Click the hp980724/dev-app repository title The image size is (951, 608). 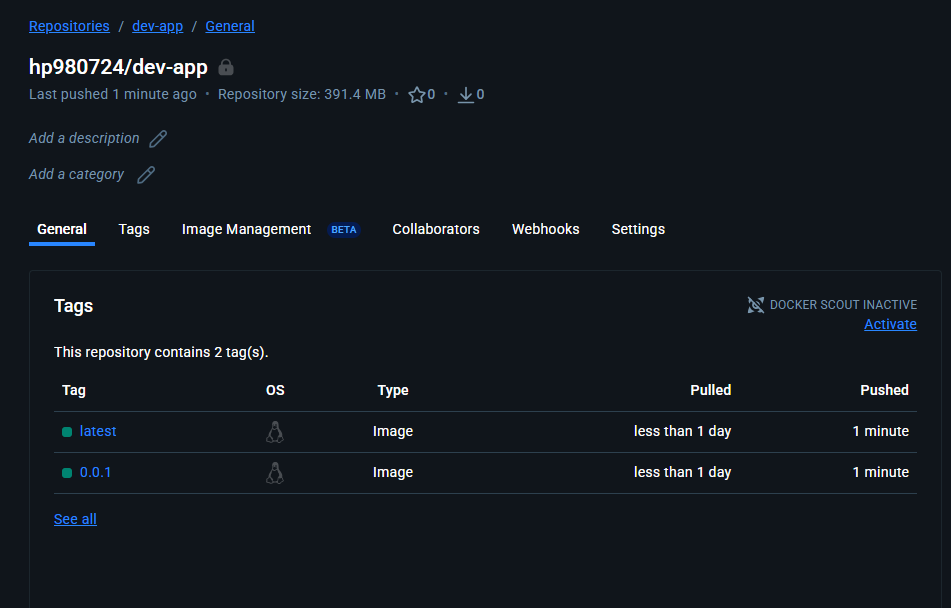coord(118,67)
